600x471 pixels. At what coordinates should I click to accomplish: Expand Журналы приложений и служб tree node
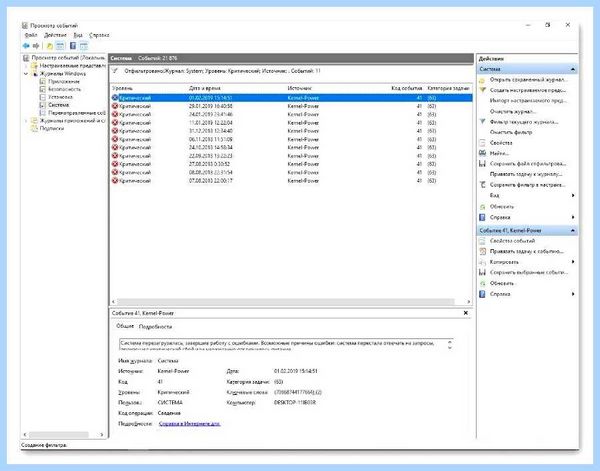point(26,121)
